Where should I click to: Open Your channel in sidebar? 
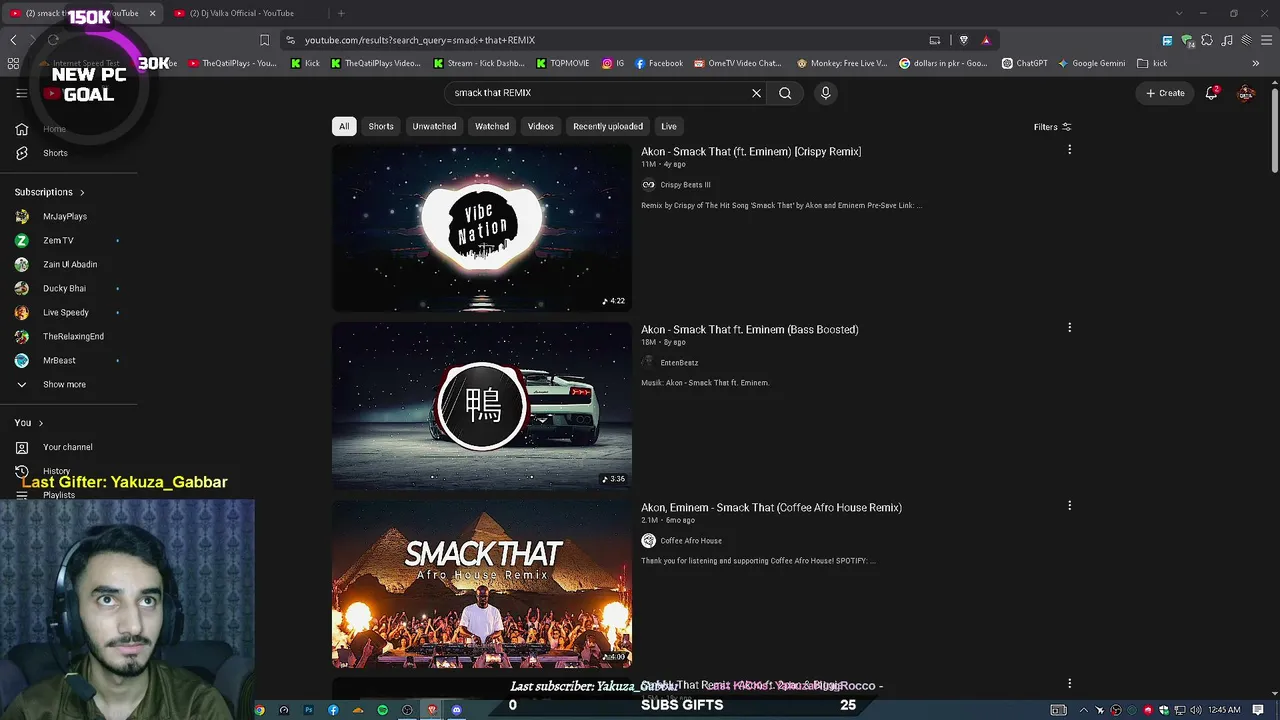67,447
